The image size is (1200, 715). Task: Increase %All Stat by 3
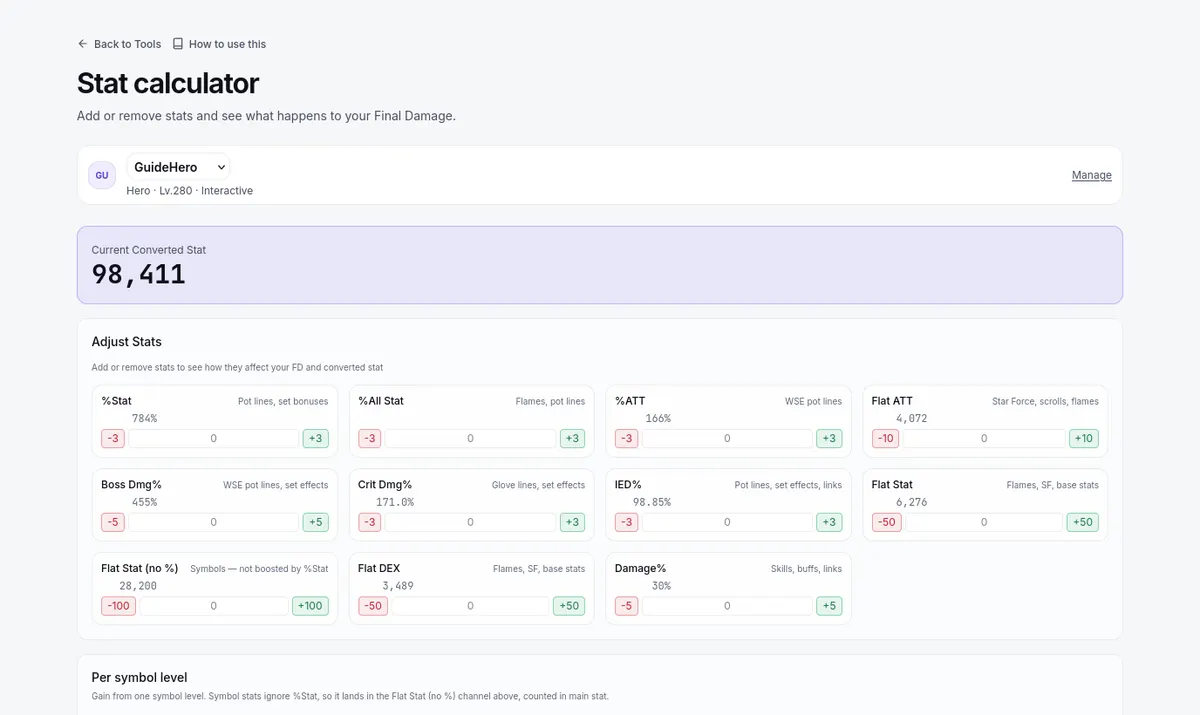[572, 438]
